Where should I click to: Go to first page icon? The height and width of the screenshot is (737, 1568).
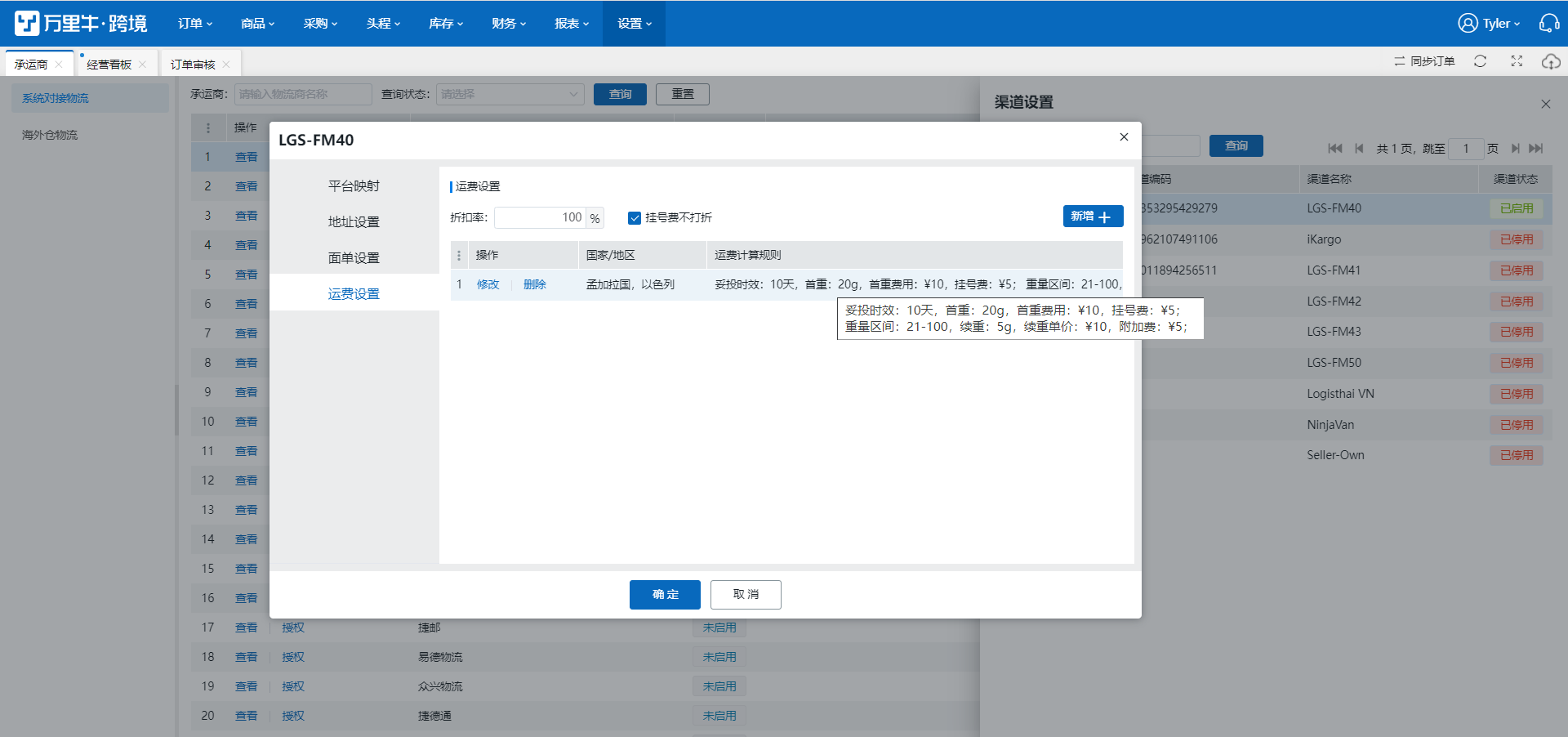click(1335, 148)
